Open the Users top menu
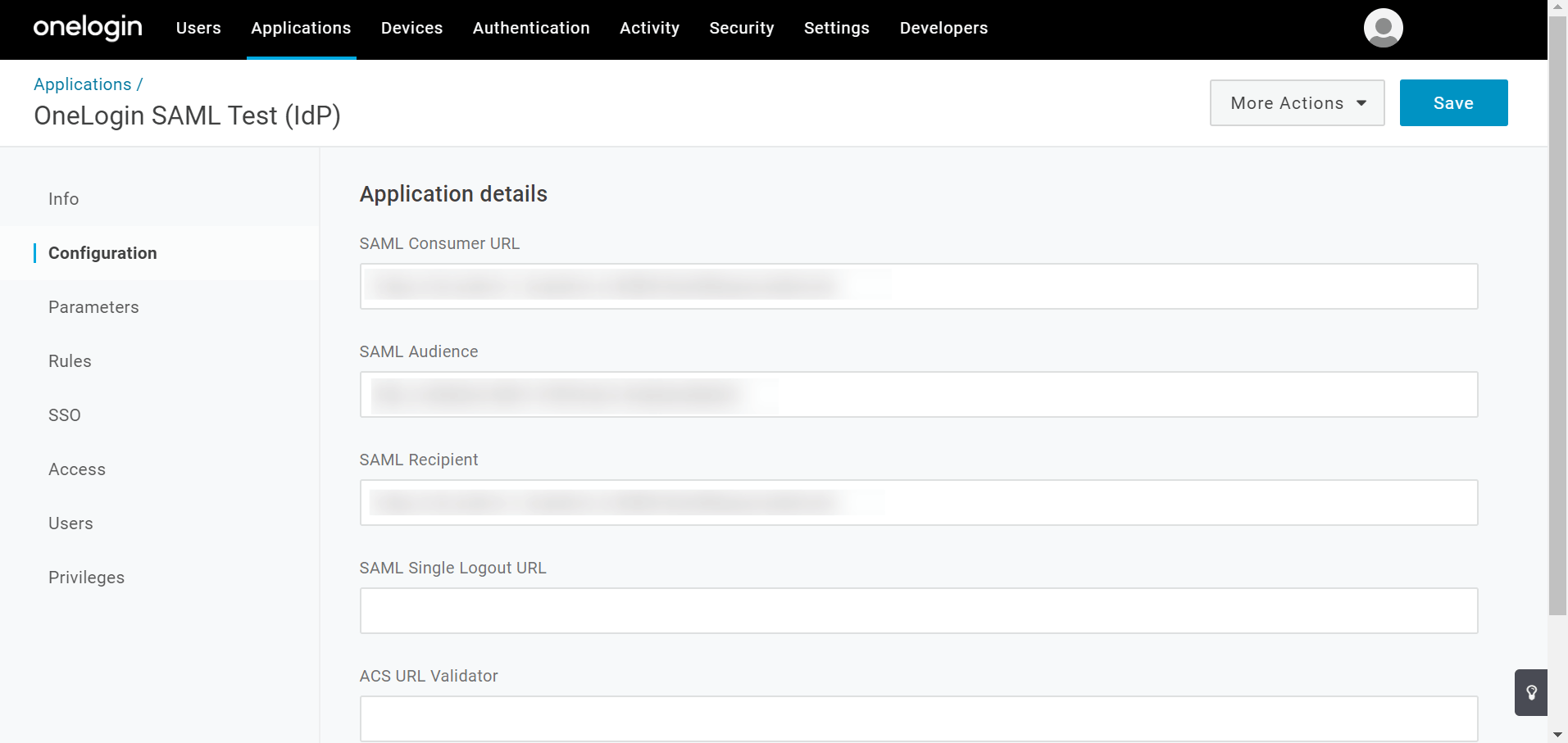Image resolution: width=1568 pixels, height=743 pixels. coord(198,28)
